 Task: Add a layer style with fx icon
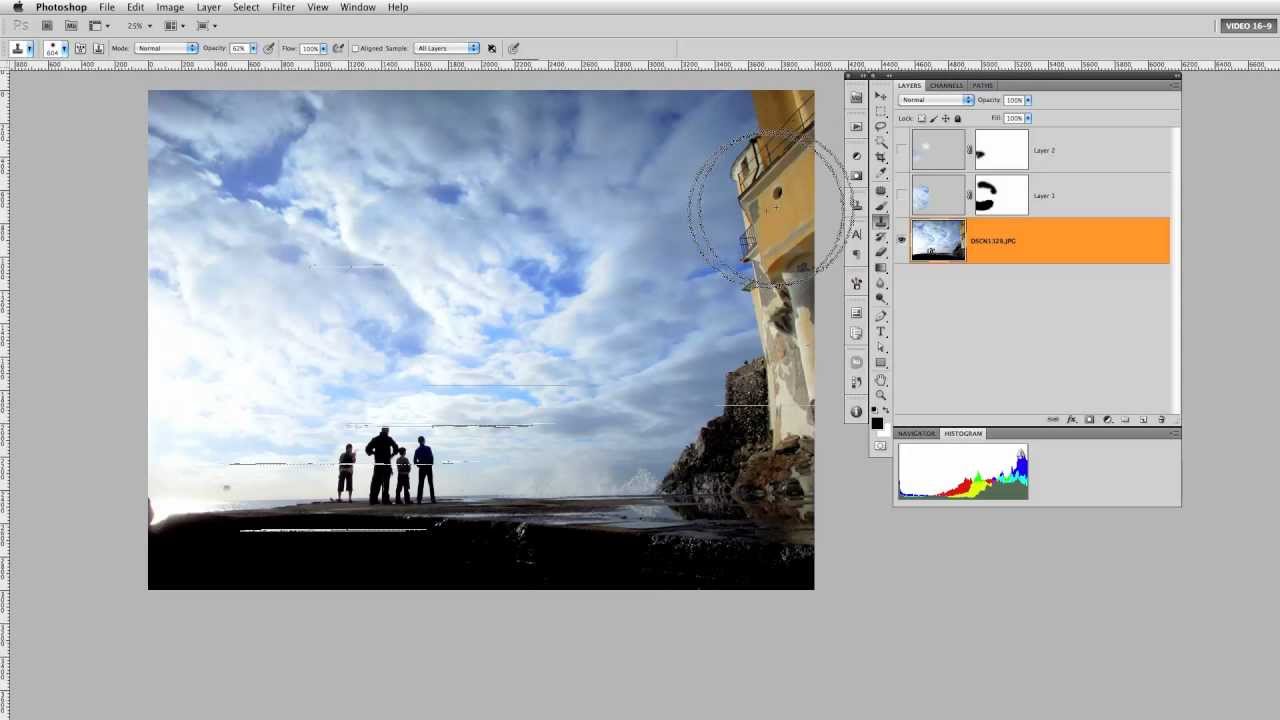click(1071, 419)
